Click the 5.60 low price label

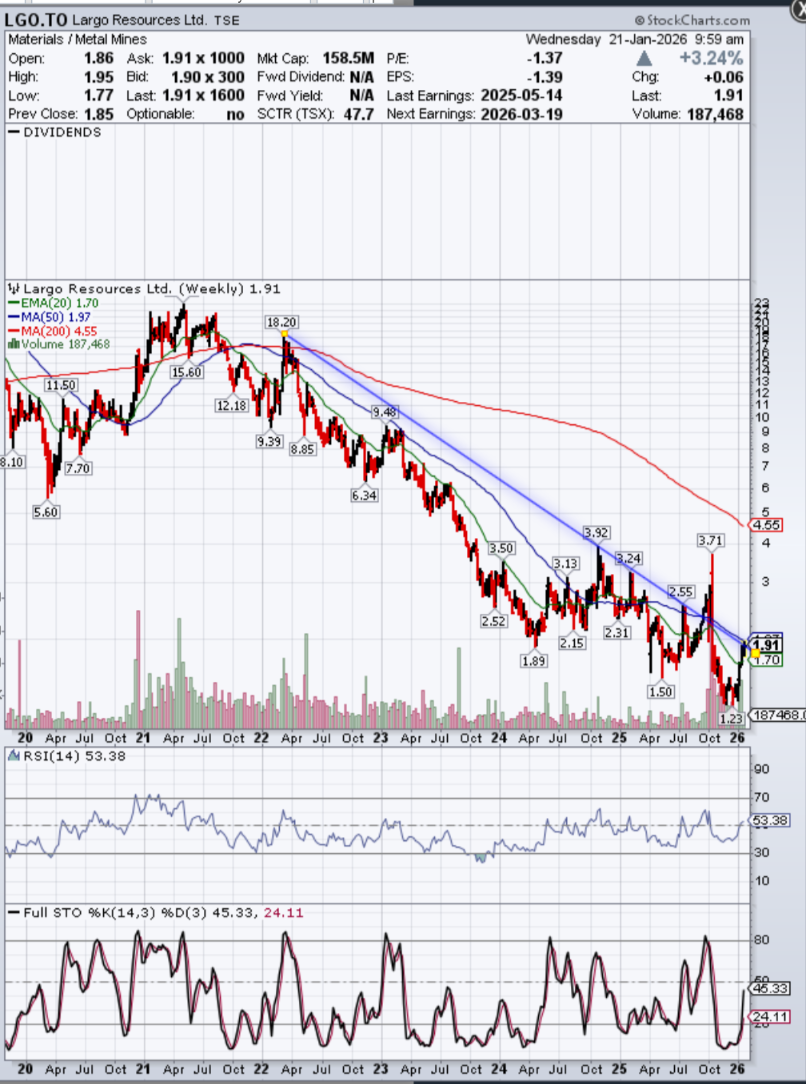46,512
